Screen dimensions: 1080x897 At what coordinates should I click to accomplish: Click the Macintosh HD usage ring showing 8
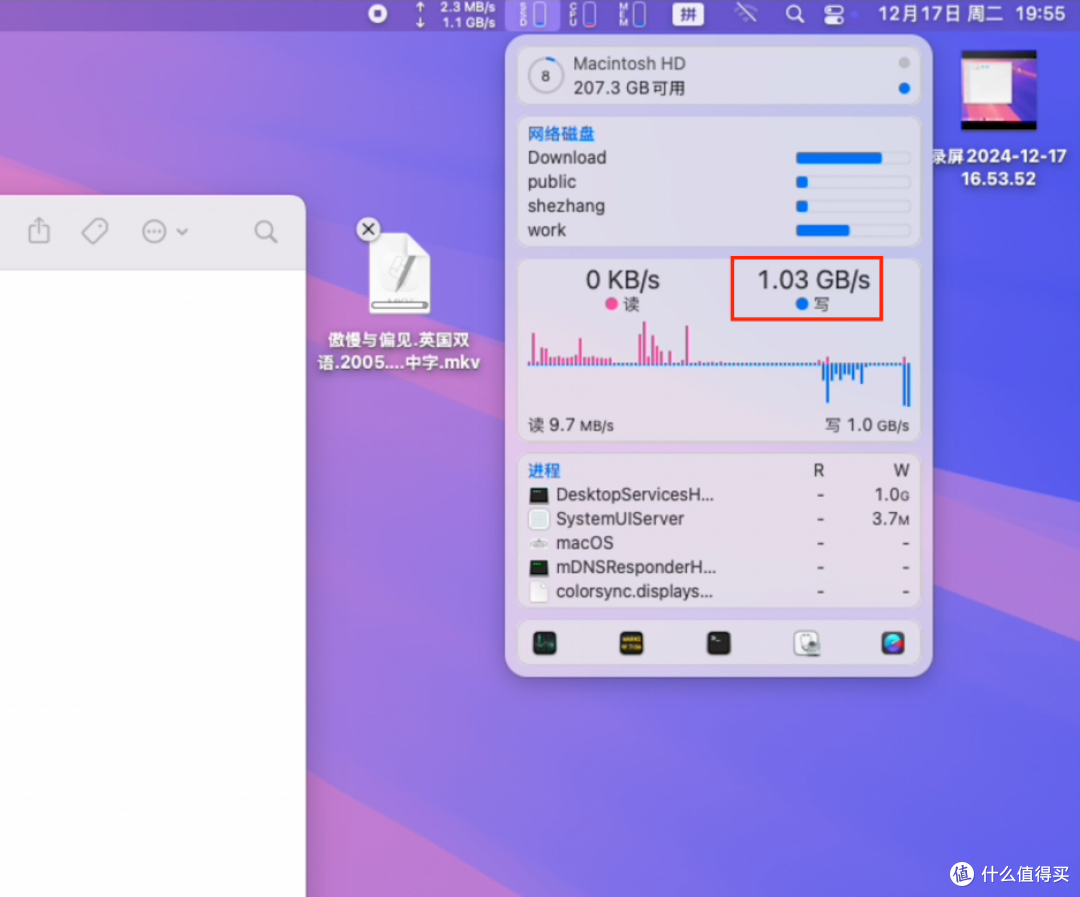click(546, 76)
